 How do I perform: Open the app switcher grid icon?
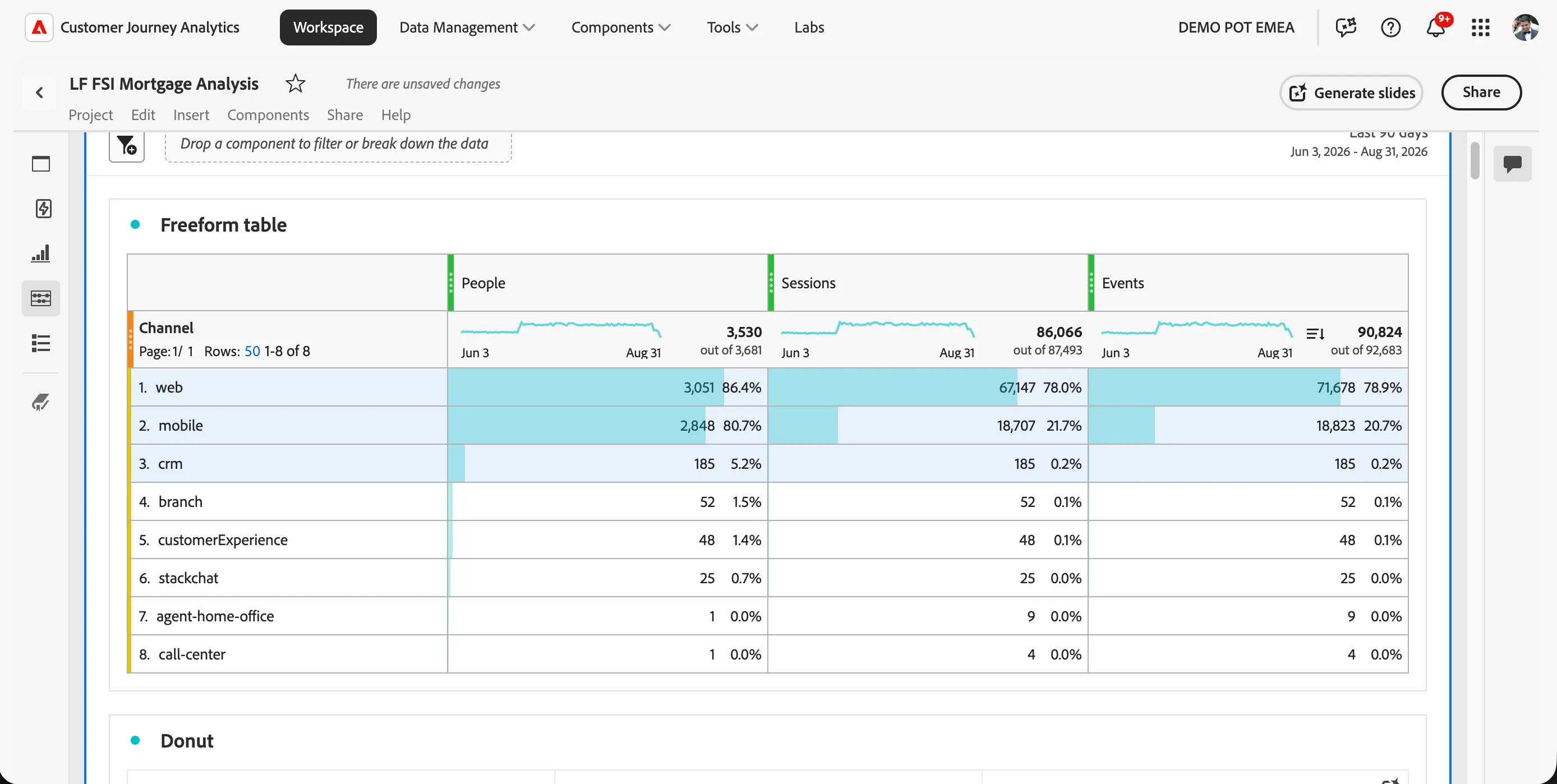coord(1480,27)
